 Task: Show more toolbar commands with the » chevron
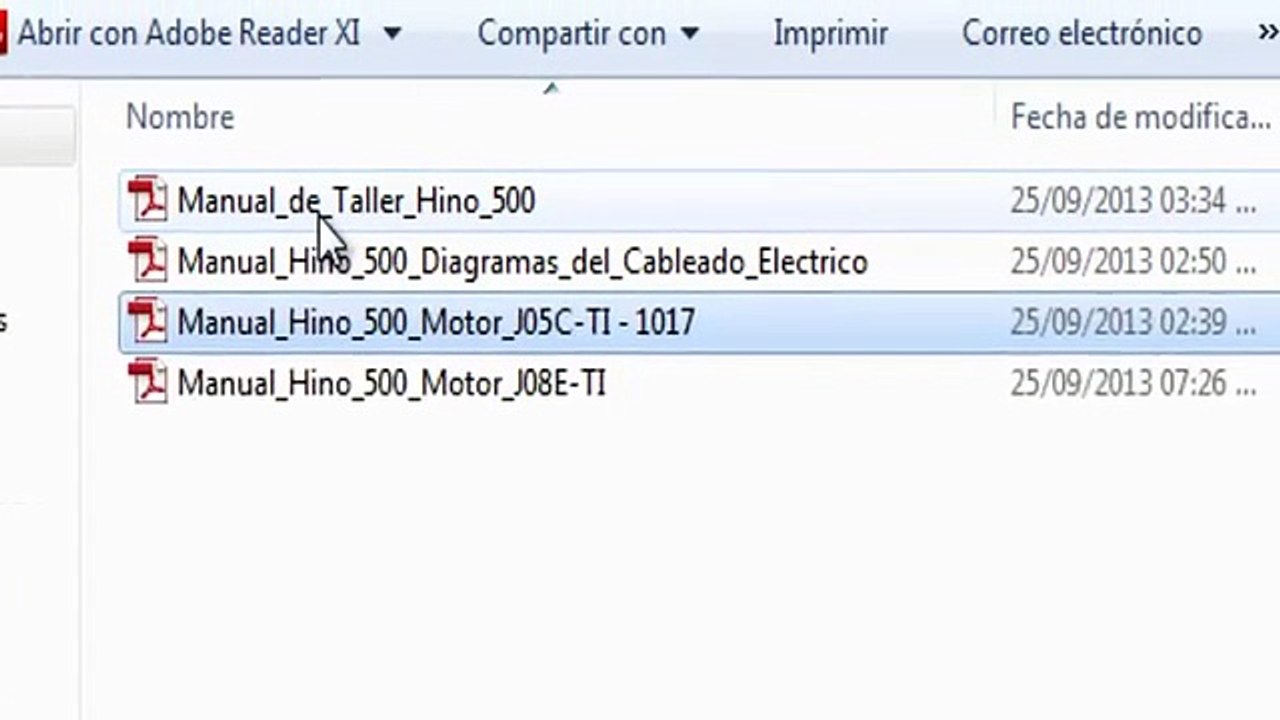1267,33
